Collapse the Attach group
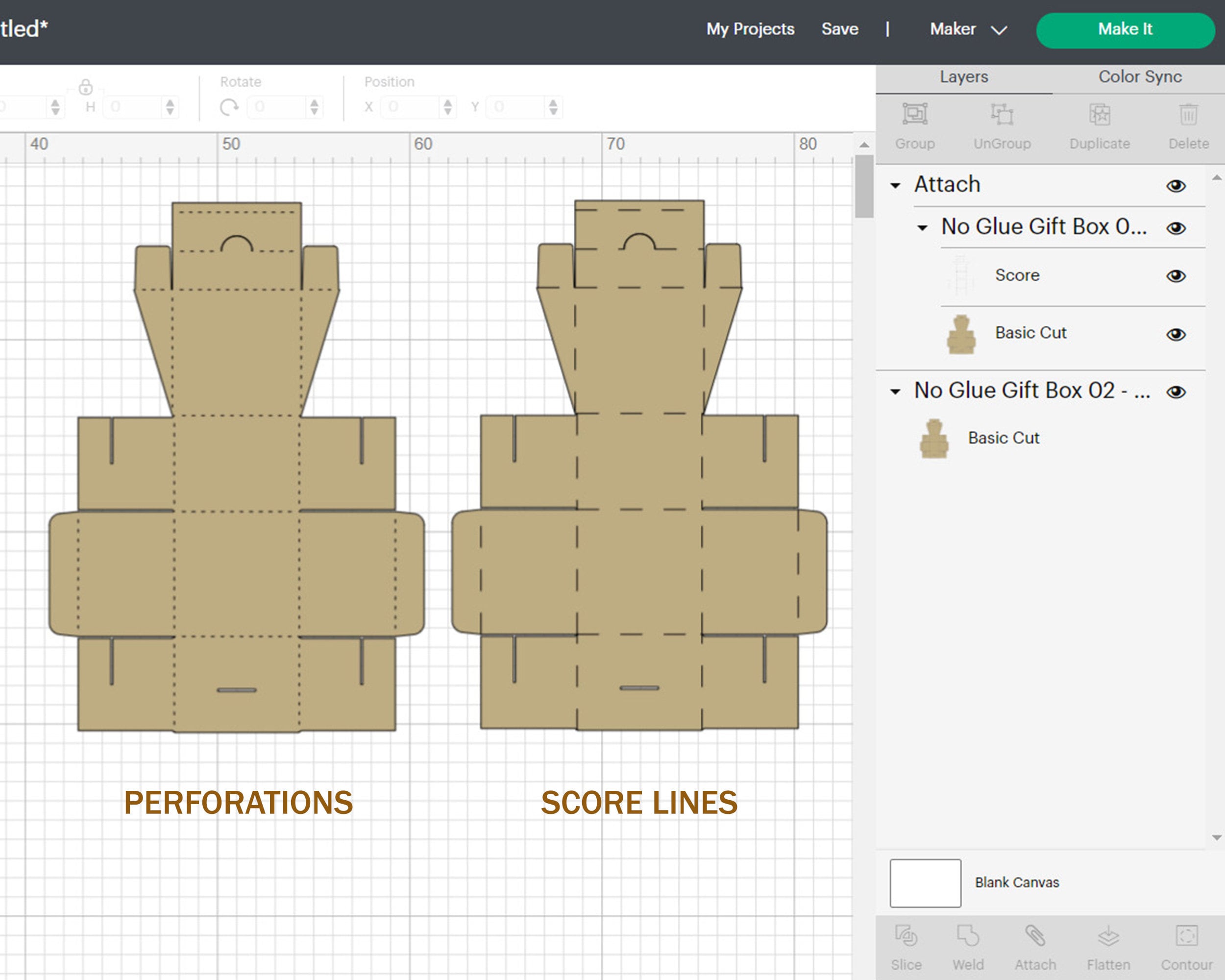The image size is (1225, 980). (x=895, y=186)
